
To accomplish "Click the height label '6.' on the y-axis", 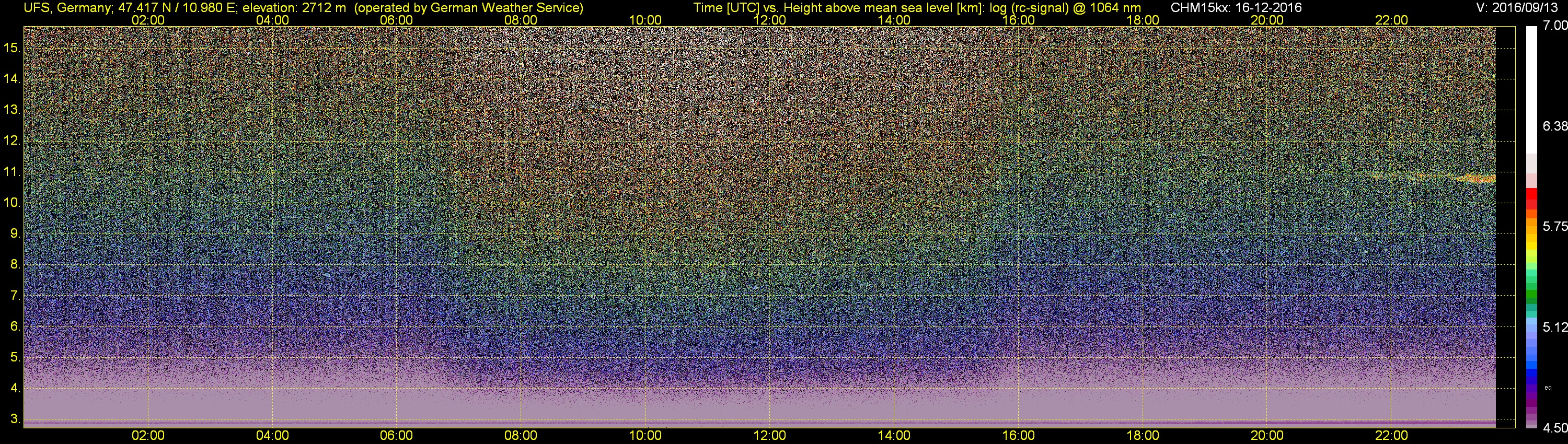I will click(x=15, y=326).
